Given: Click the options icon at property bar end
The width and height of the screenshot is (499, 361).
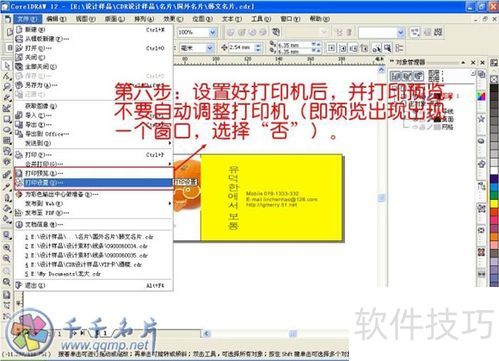Looking at the screenshot, I should click(399, 48).
